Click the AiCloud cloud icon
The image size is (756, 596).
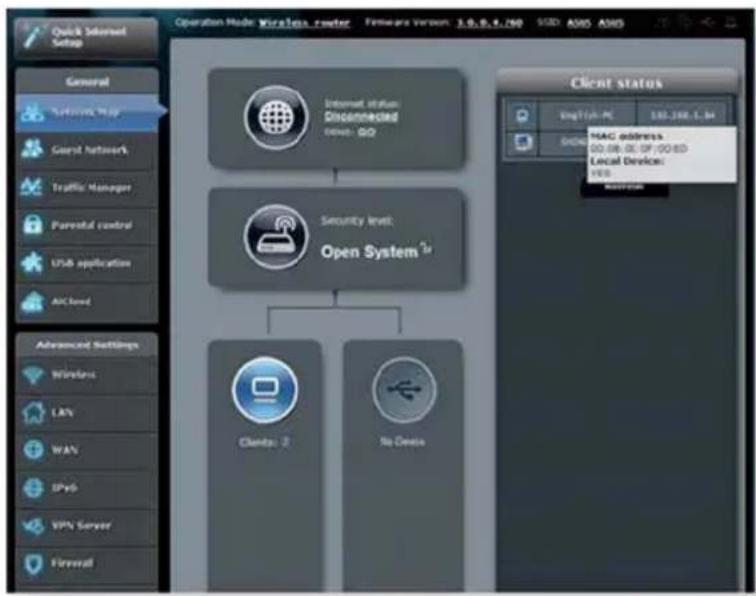pyautogui.click(x=32, y=301)
